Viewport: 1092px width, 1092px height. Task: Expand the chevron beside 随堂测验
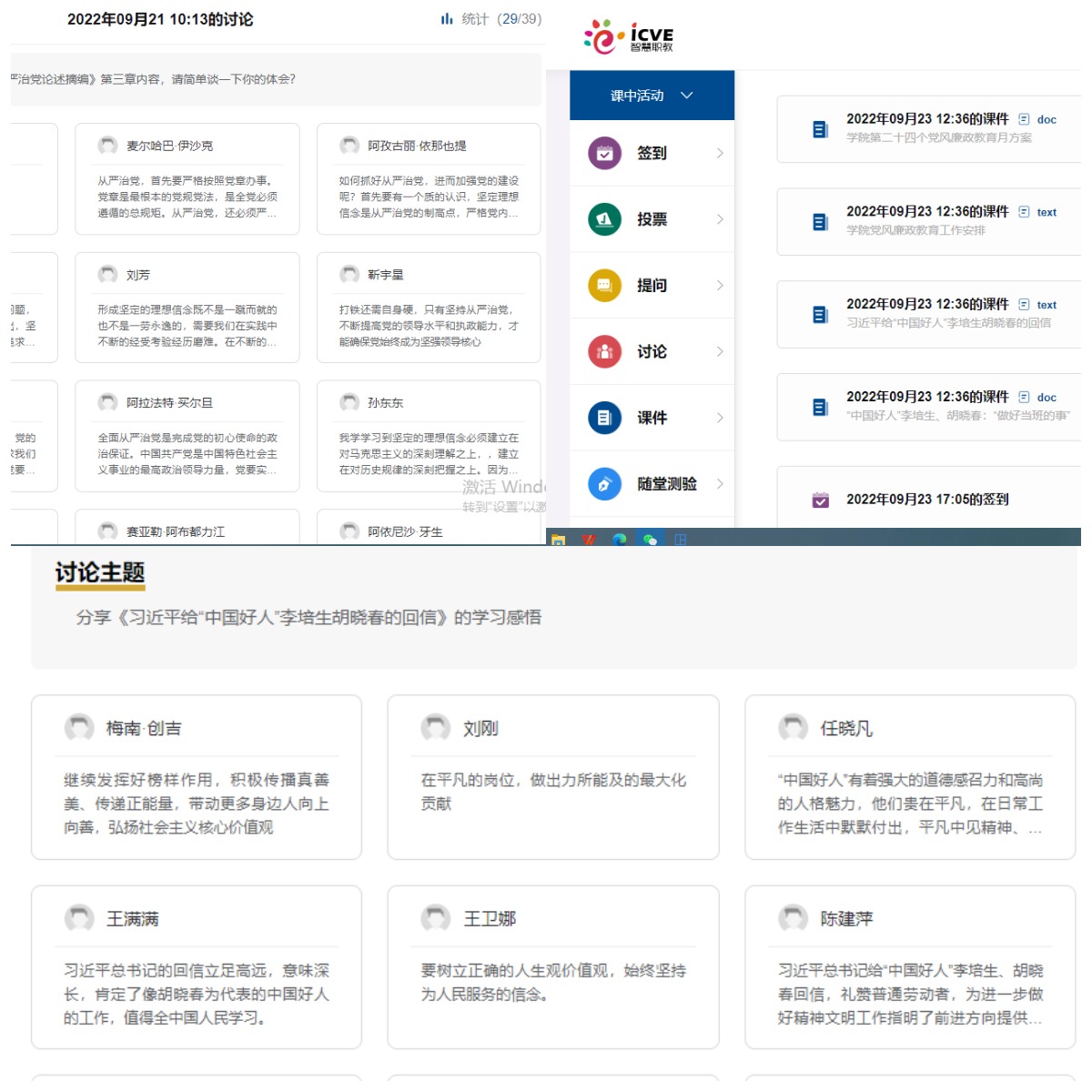pyautogui.click(x=720, y=484)
